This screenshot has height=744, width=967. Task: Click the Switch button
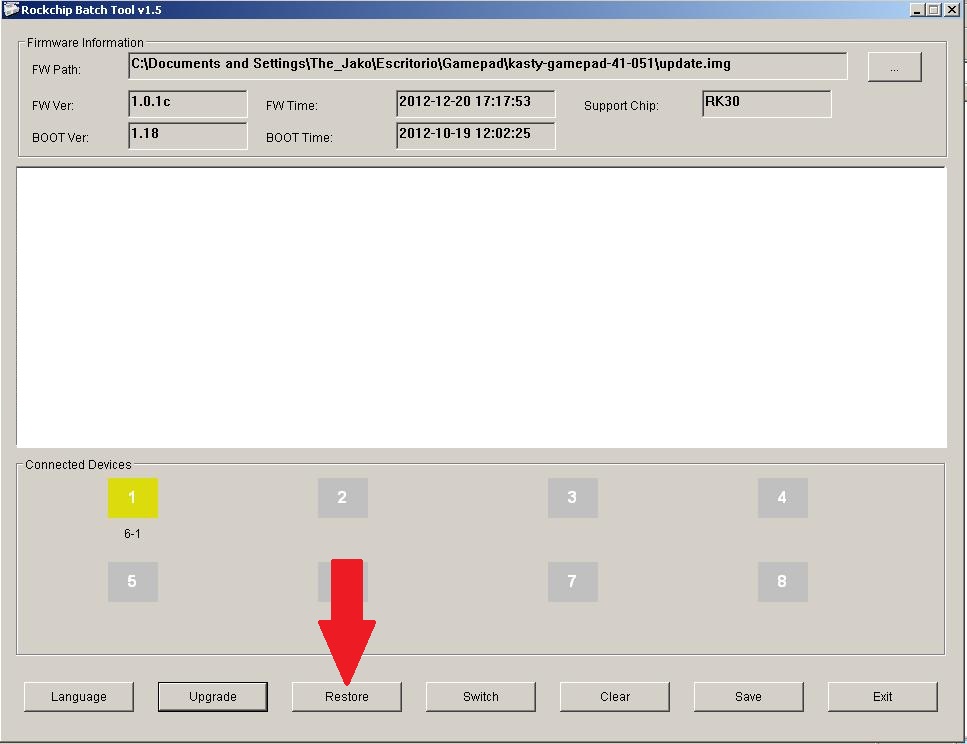pyautogui.click(x=480, y=696)
